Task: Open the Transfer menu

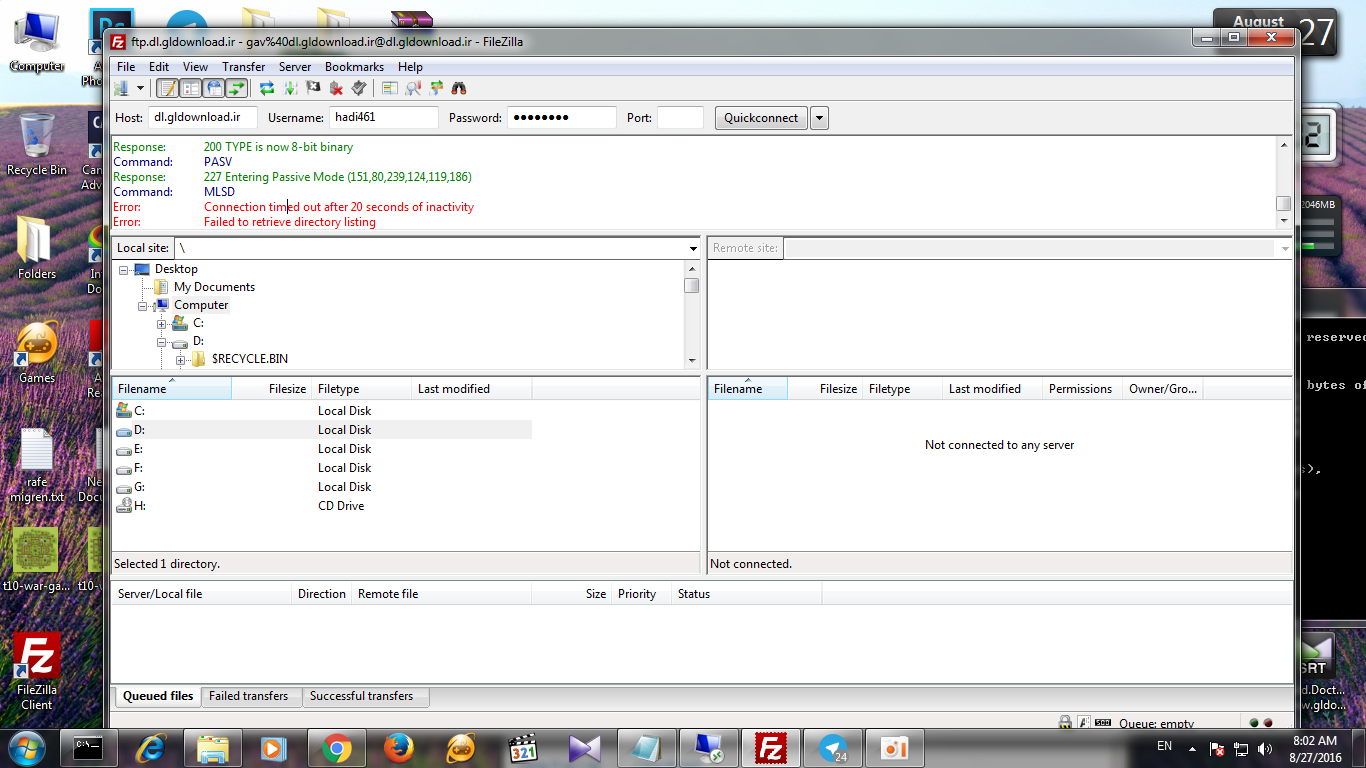Action: click(x=244, y=67)
